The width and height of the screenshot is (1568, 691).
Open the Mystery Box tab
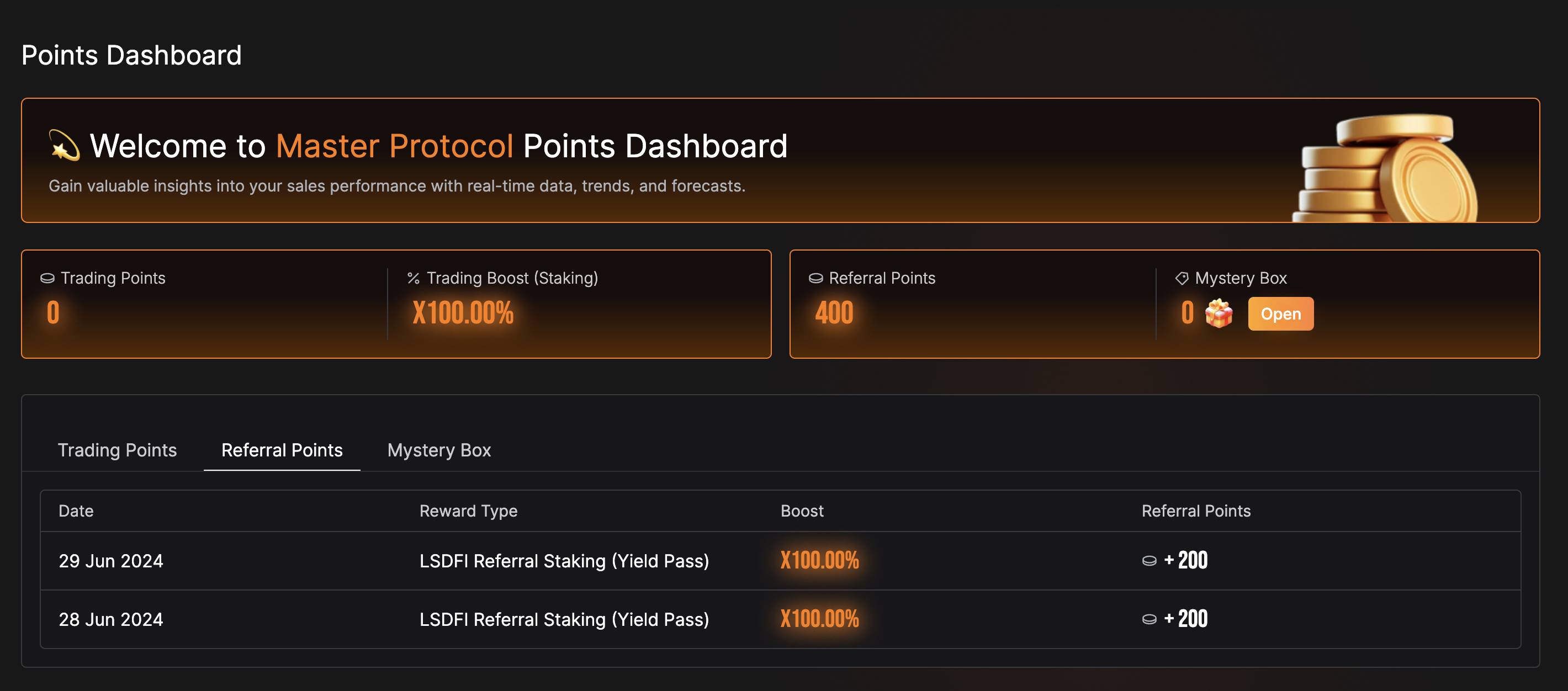click(439, 450)
